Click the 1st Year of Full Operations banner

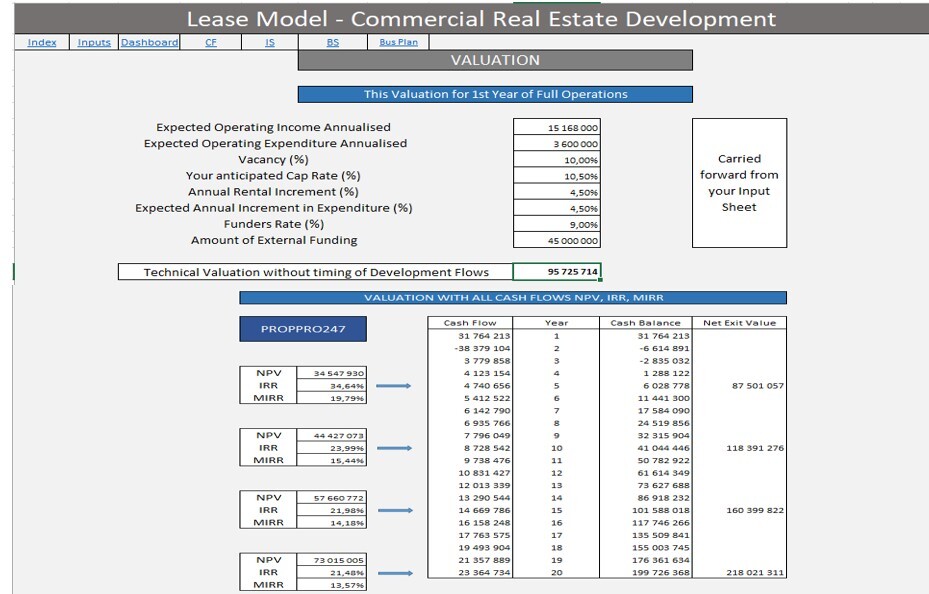pos(494,94)
